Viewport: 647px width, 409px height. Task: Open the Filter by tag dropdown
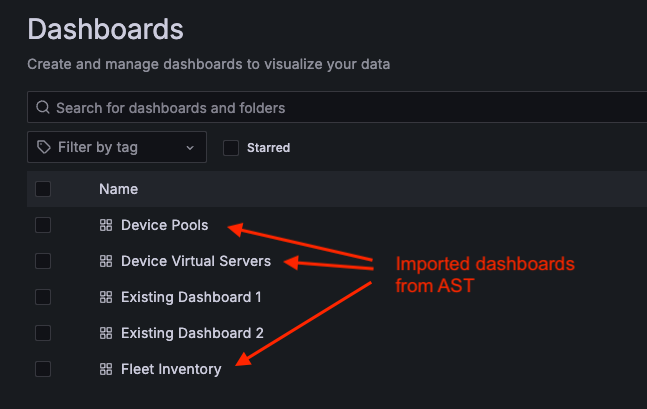click(117, 147)
